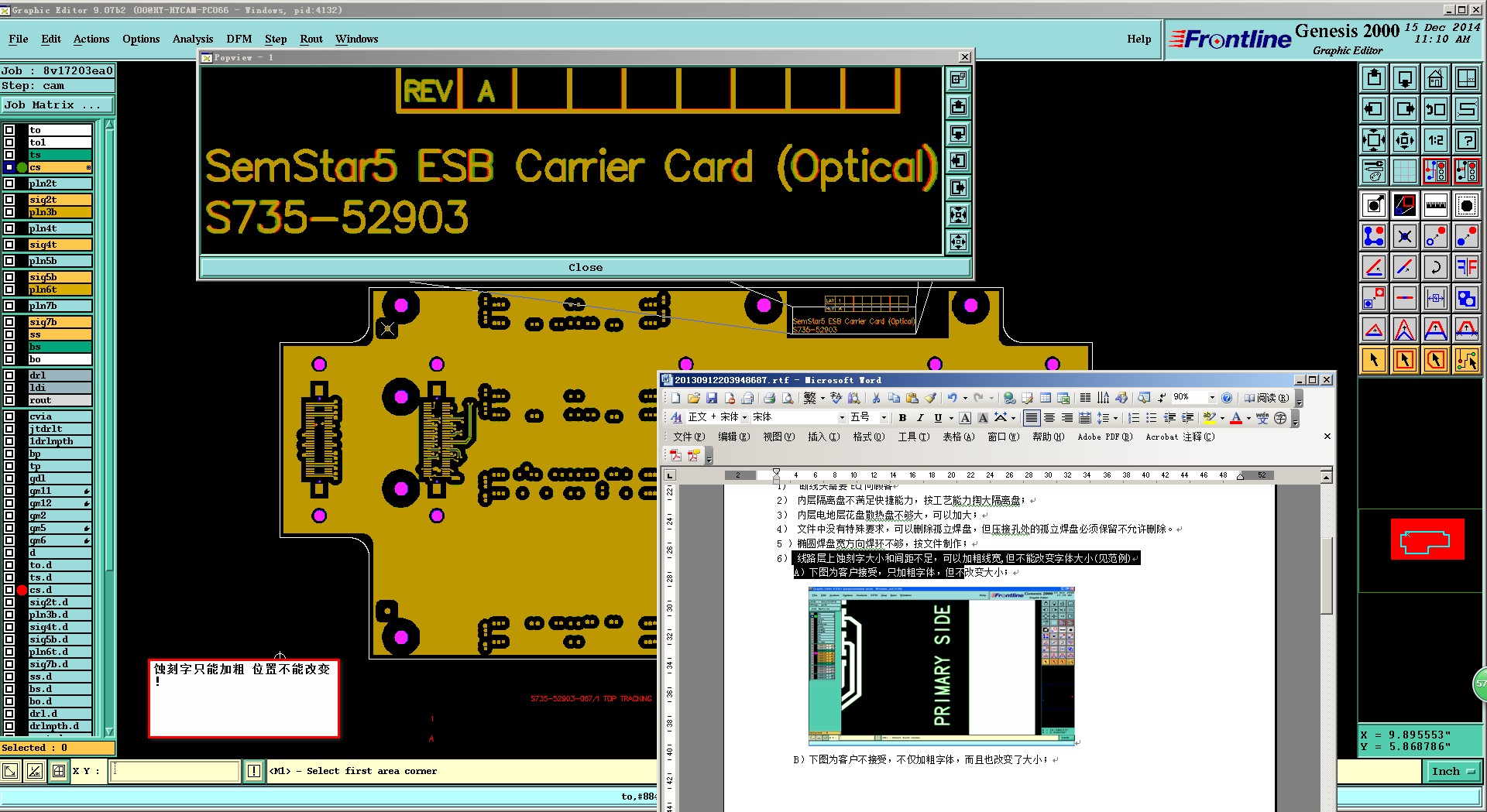Screen dimensions: 1487x812
Task: Click the pan up icon in Genesis toolbar
Action: click(1374, 78)
